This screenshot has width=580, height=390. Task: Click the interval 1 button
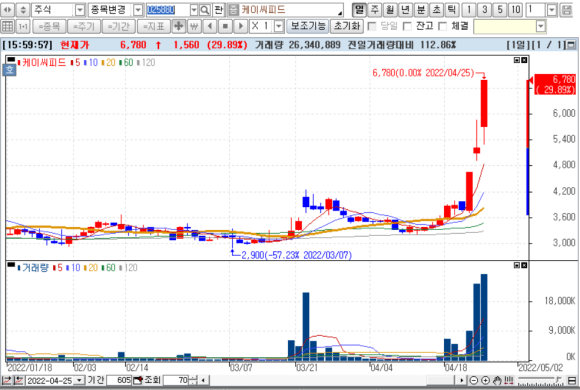(469, 10)
